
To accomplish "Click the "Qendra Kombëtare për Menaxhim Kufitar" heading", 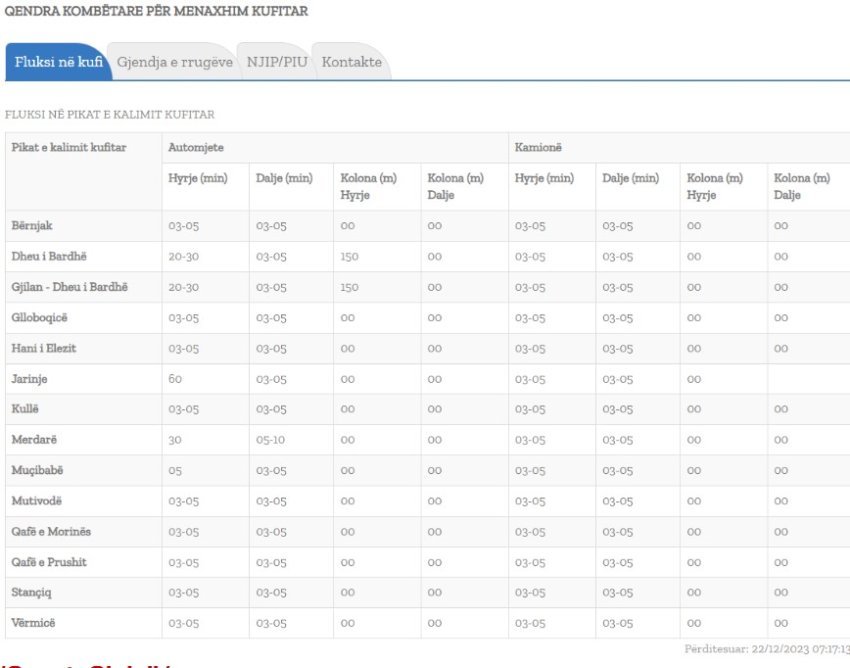I will [157, 11].
